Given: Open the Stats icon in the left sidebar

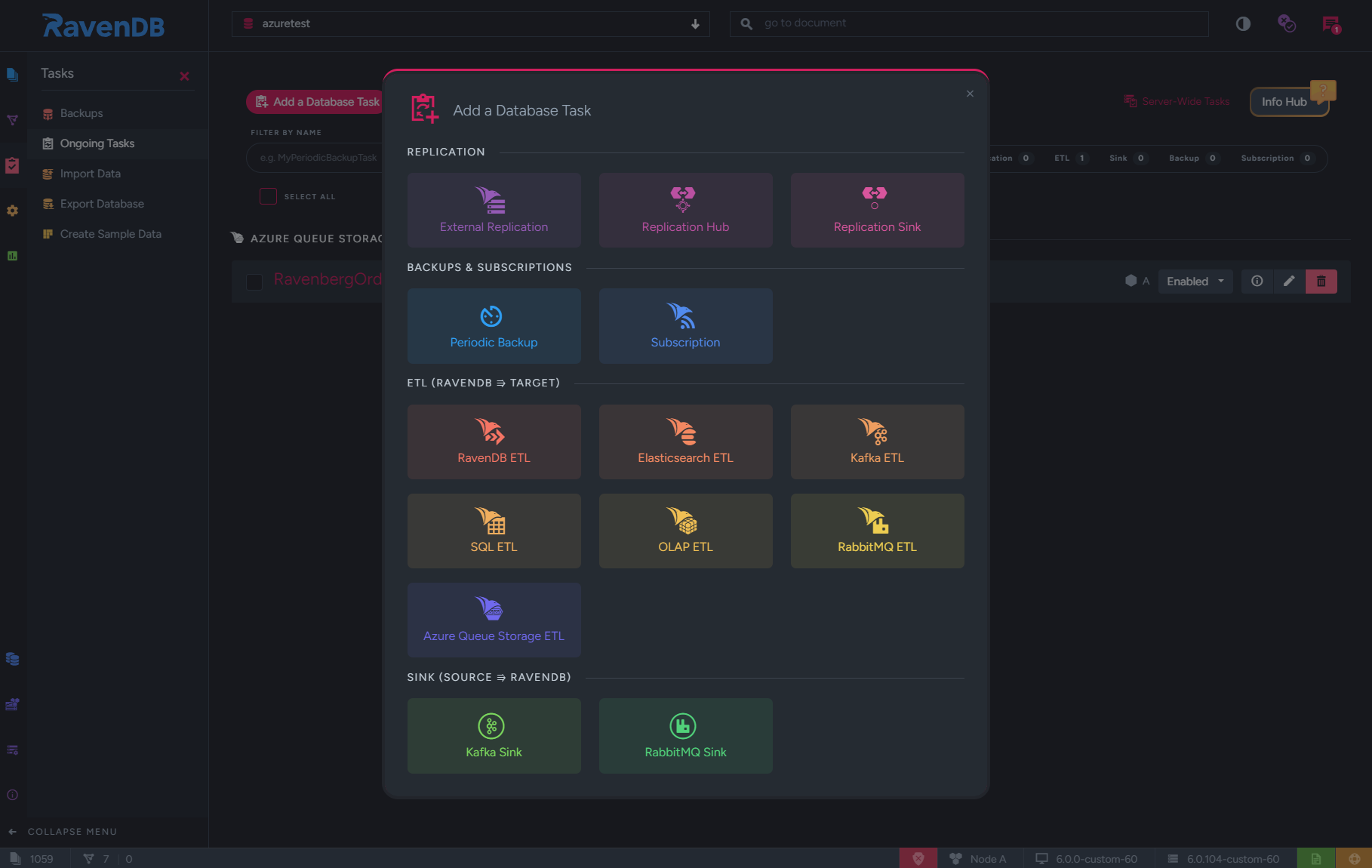Looking at the screenshot, I should (12, 256).
